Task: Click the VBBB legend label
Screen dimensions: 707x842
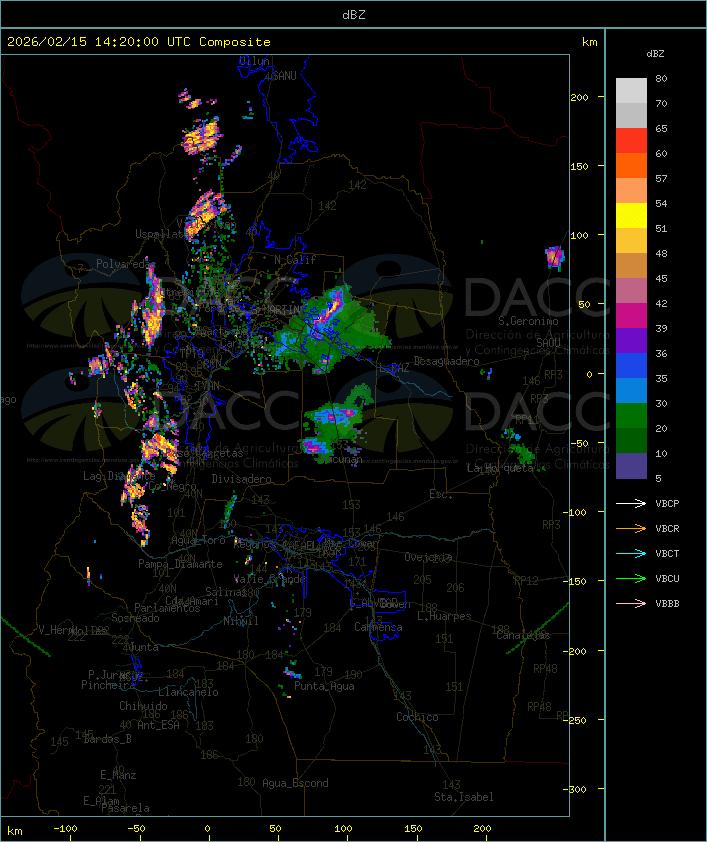Action: tap(667, 604)
